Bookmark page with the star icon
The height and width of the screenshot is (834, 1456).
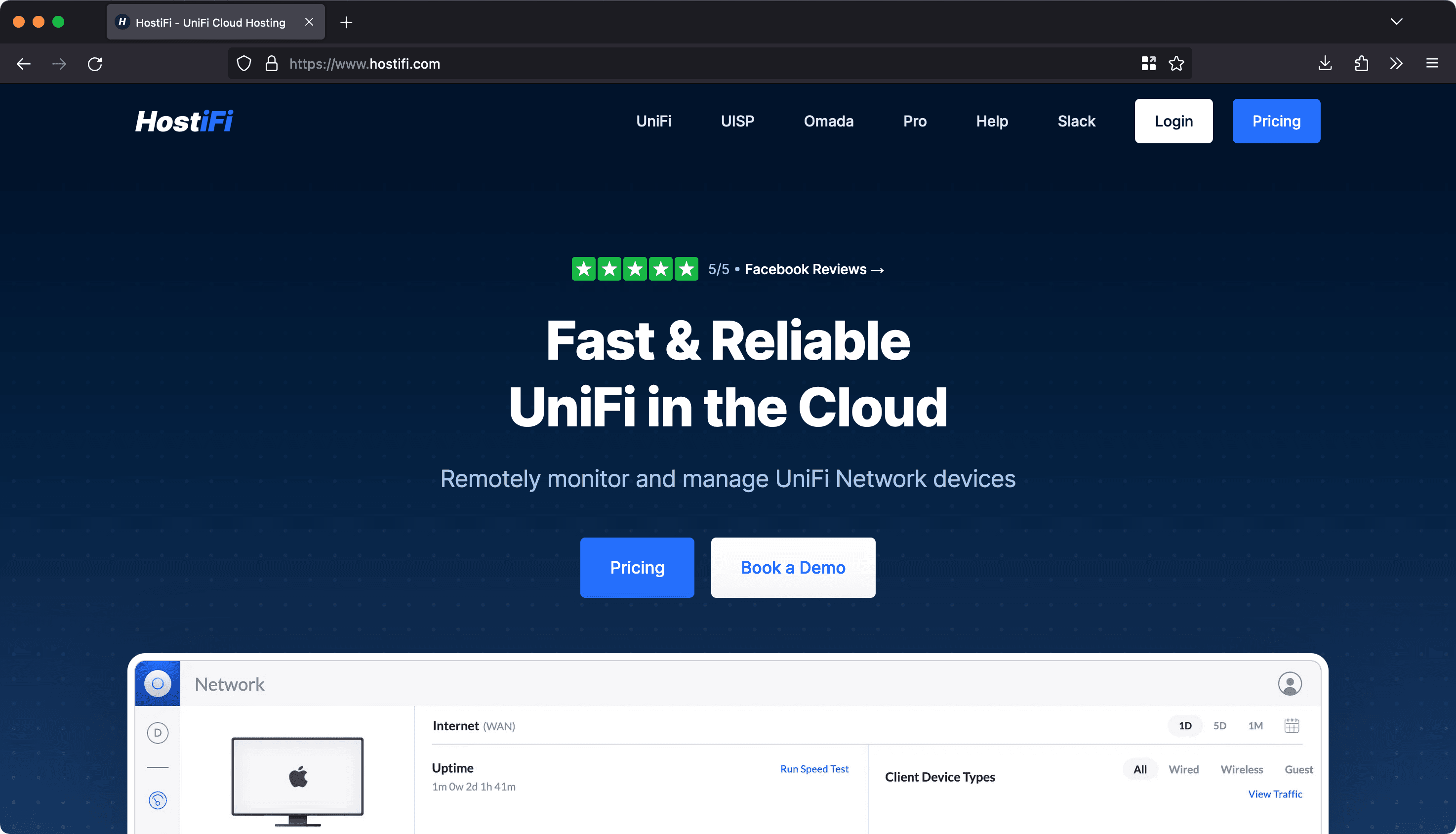pos(1176,64)
